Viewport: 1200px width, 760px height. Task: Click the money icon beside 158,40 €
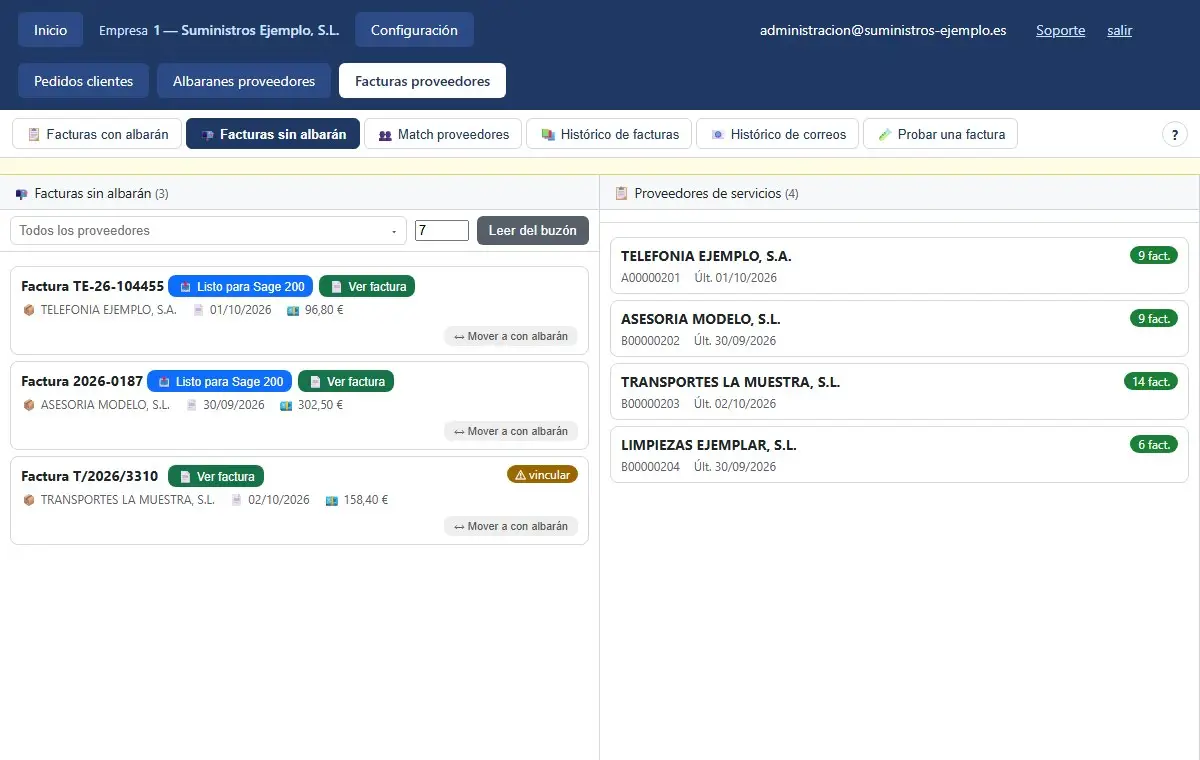(x=331, y=500)
